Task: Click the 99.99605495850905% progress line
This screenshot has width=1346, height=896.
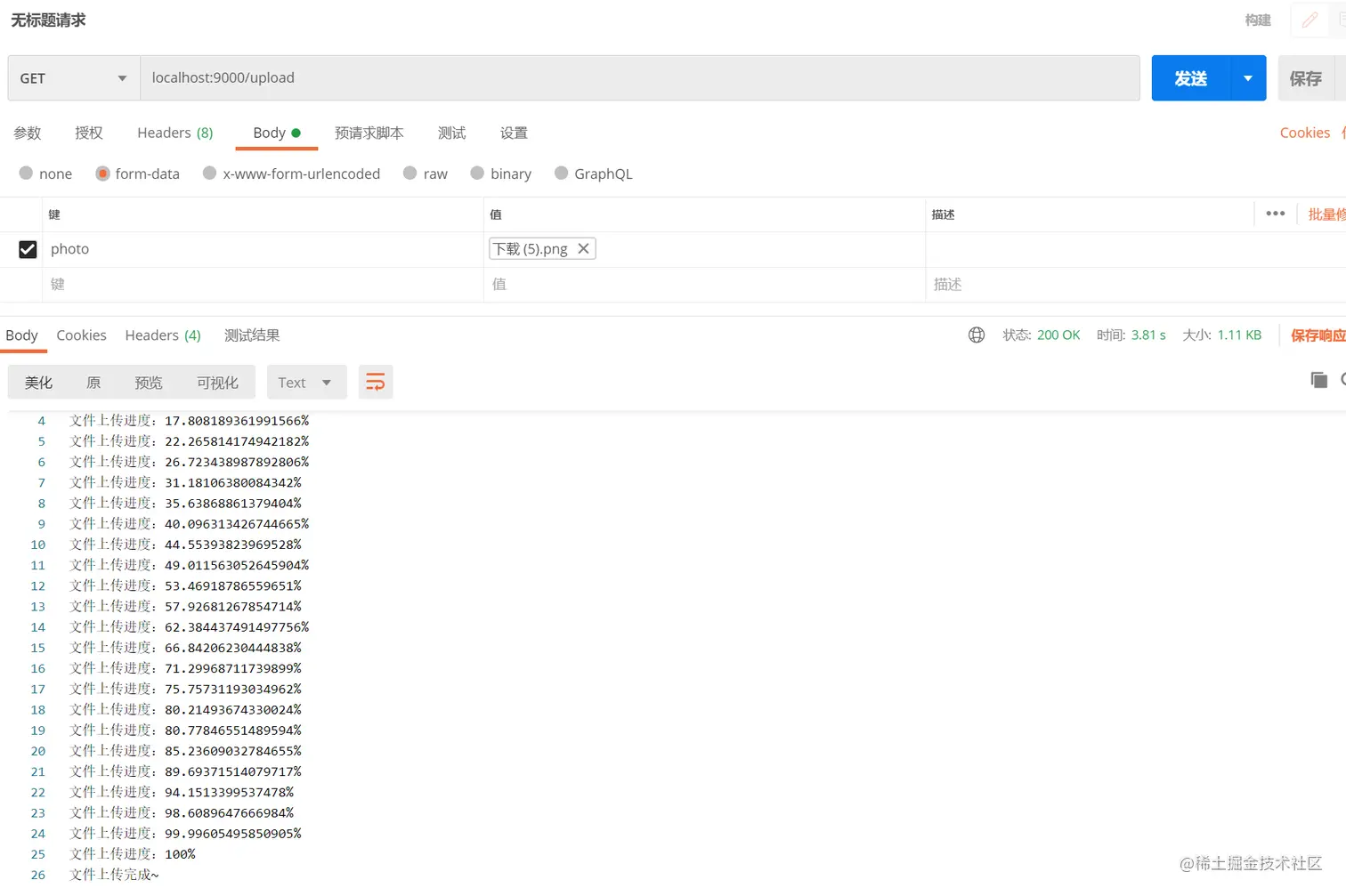Action: pyautogui.click(x=186, y=834)
